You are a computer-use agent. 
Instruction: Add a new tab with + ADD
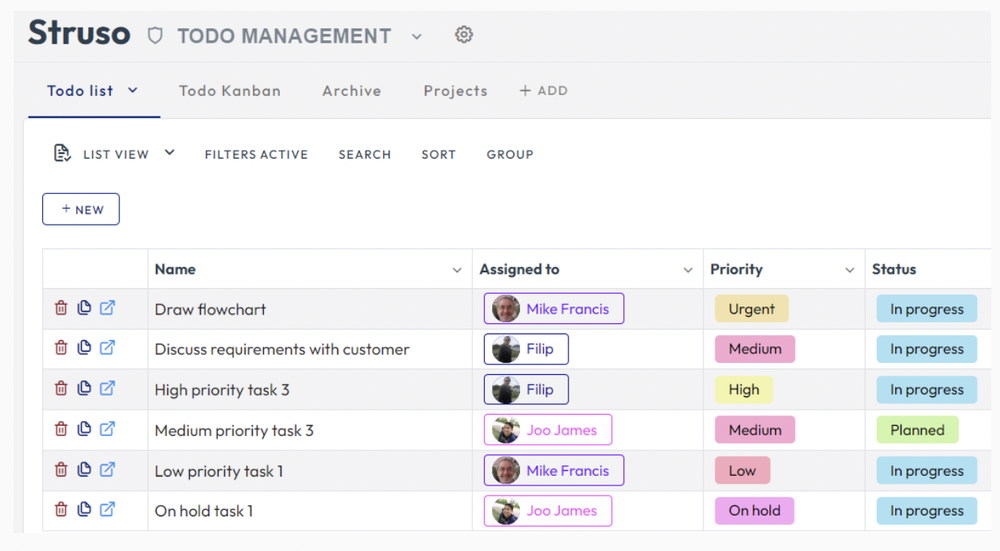pos(543,91)
